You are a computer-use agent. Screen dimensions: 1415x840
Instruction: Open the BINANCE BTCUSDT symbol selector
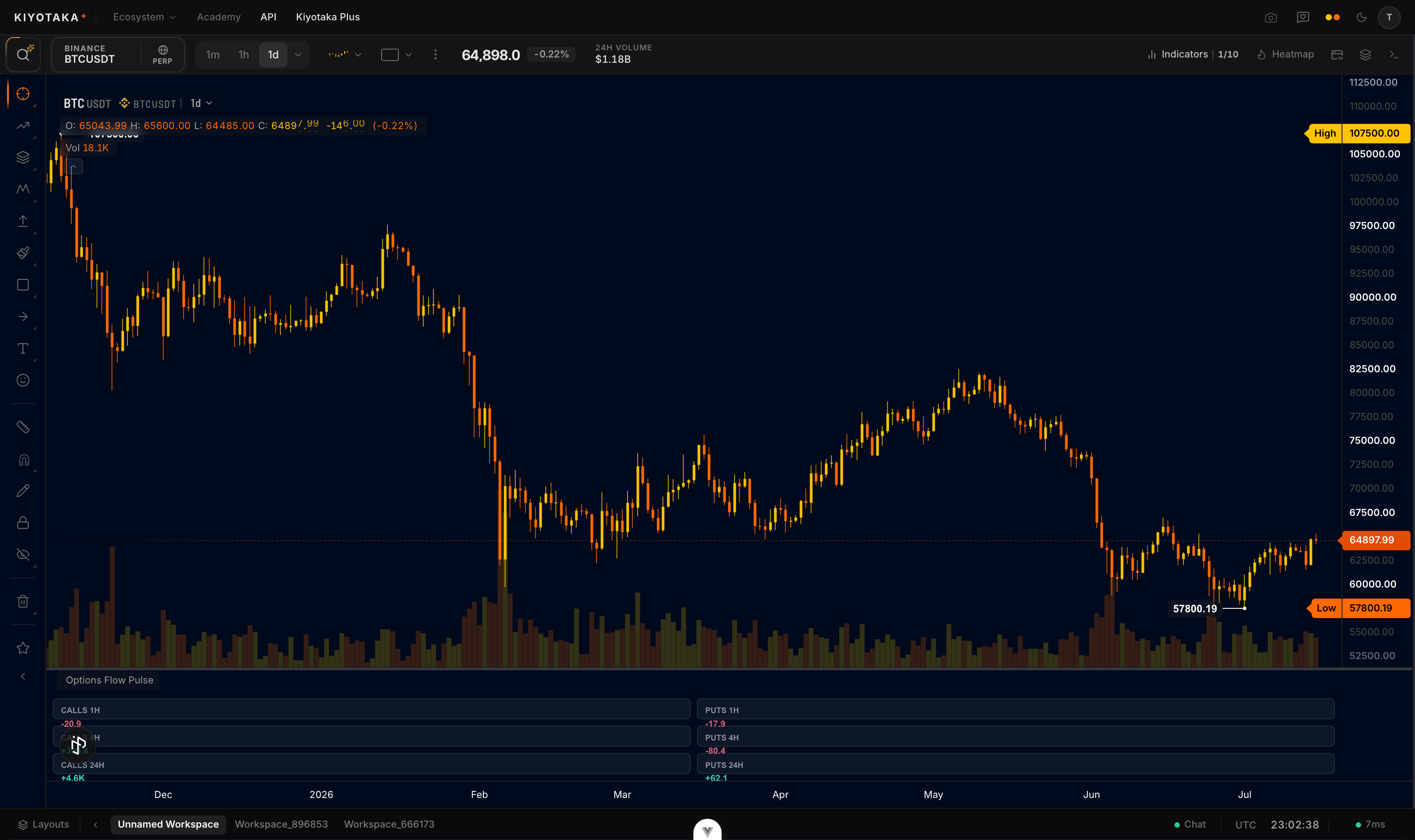point(96,54)
